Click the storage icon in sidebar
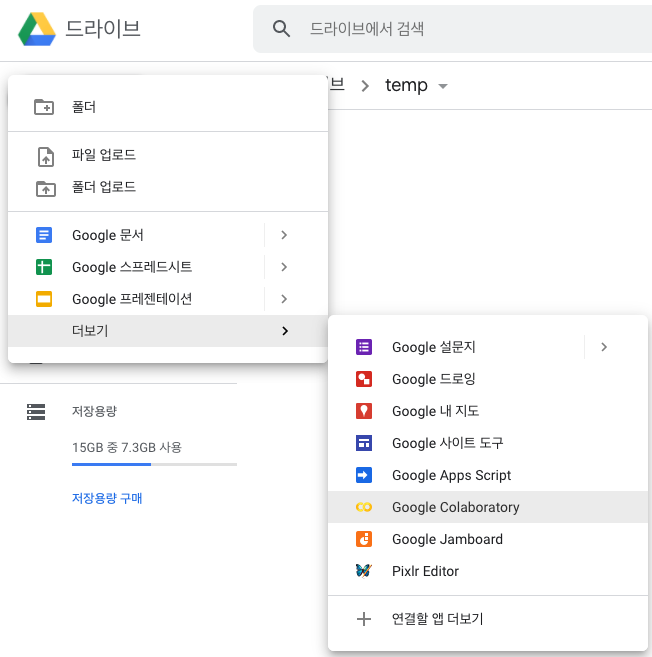The height and width of the screenshot is (657, 652). point(36,412)
